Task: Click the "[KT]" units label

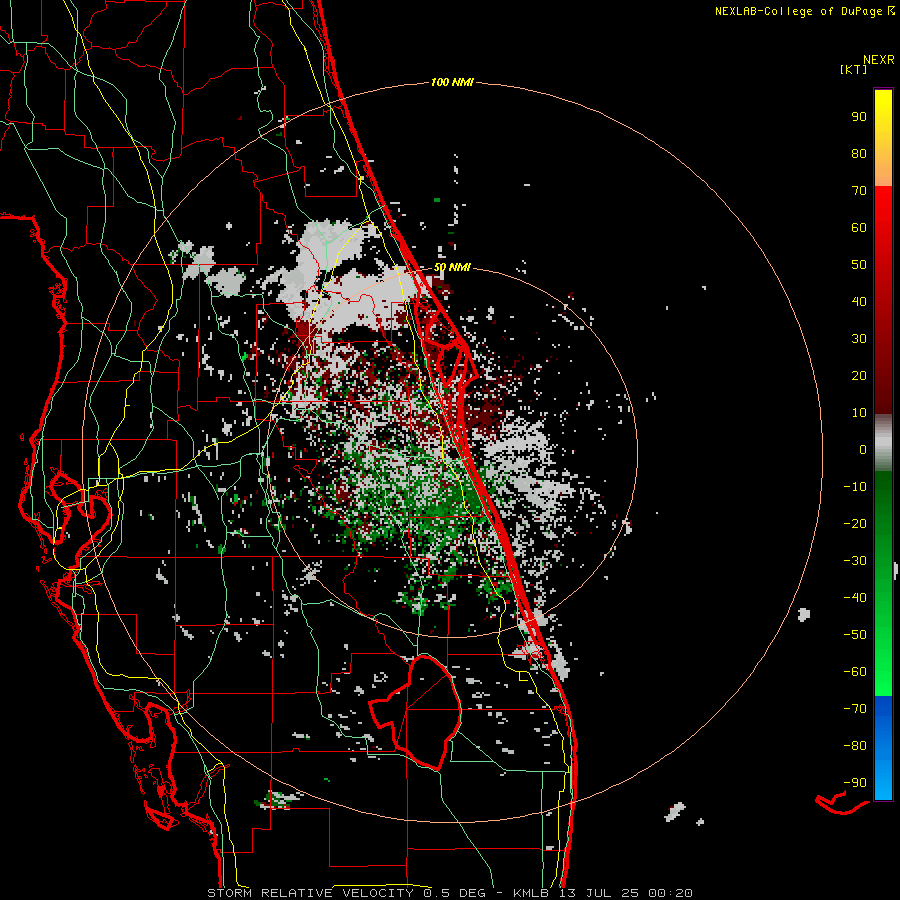Action: [853, 69]
